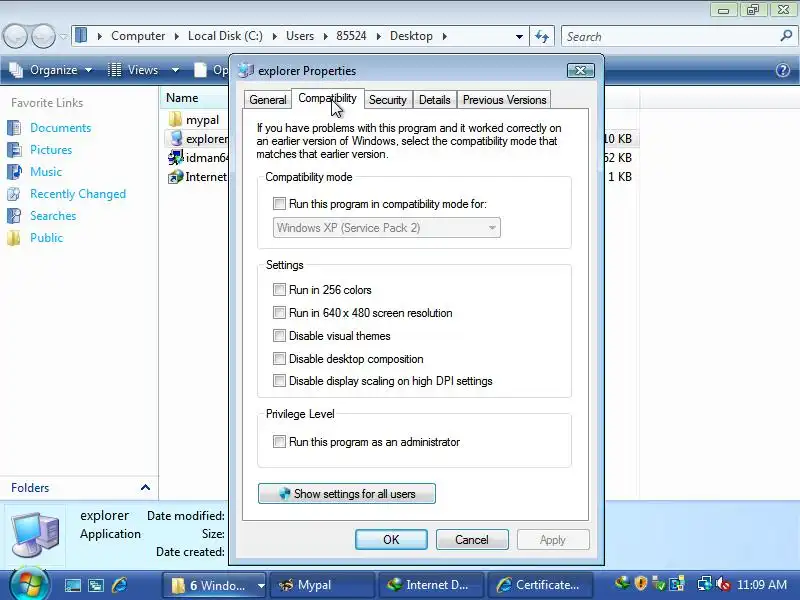
Task: Open the Views dropdown arrow
Action: (x=176, y=70)
